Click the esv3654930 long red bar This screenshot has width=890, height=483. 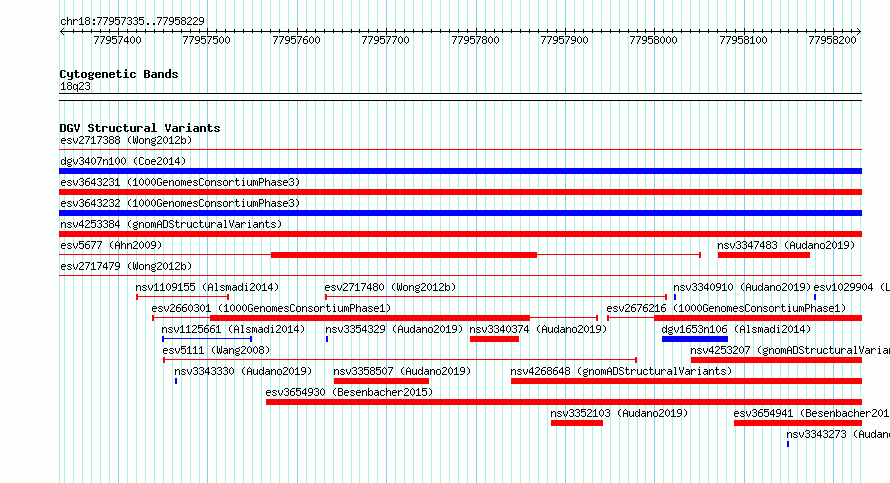(x=564, y=402)
